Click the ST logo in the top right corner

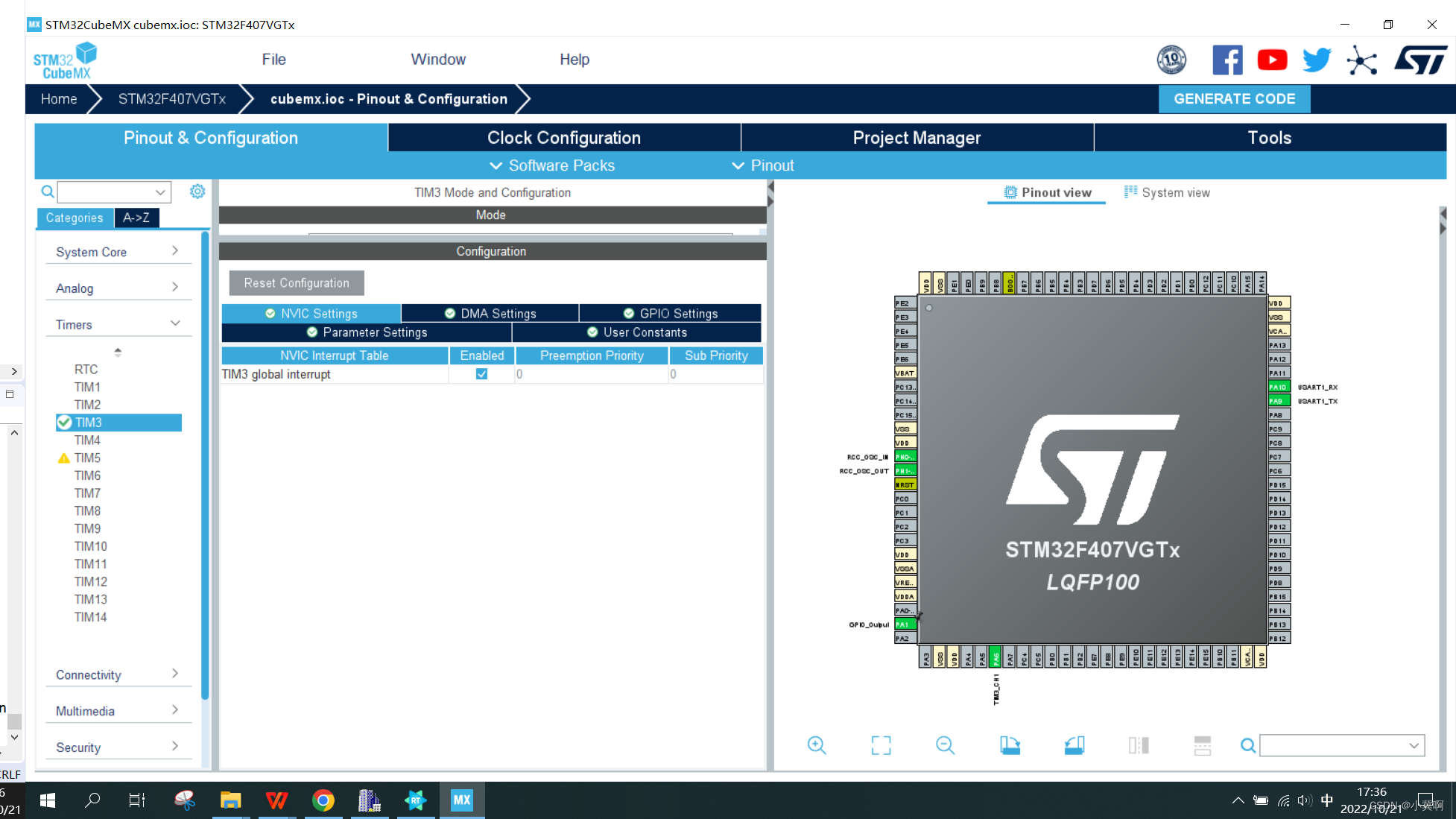click(x=1420, y=60)
